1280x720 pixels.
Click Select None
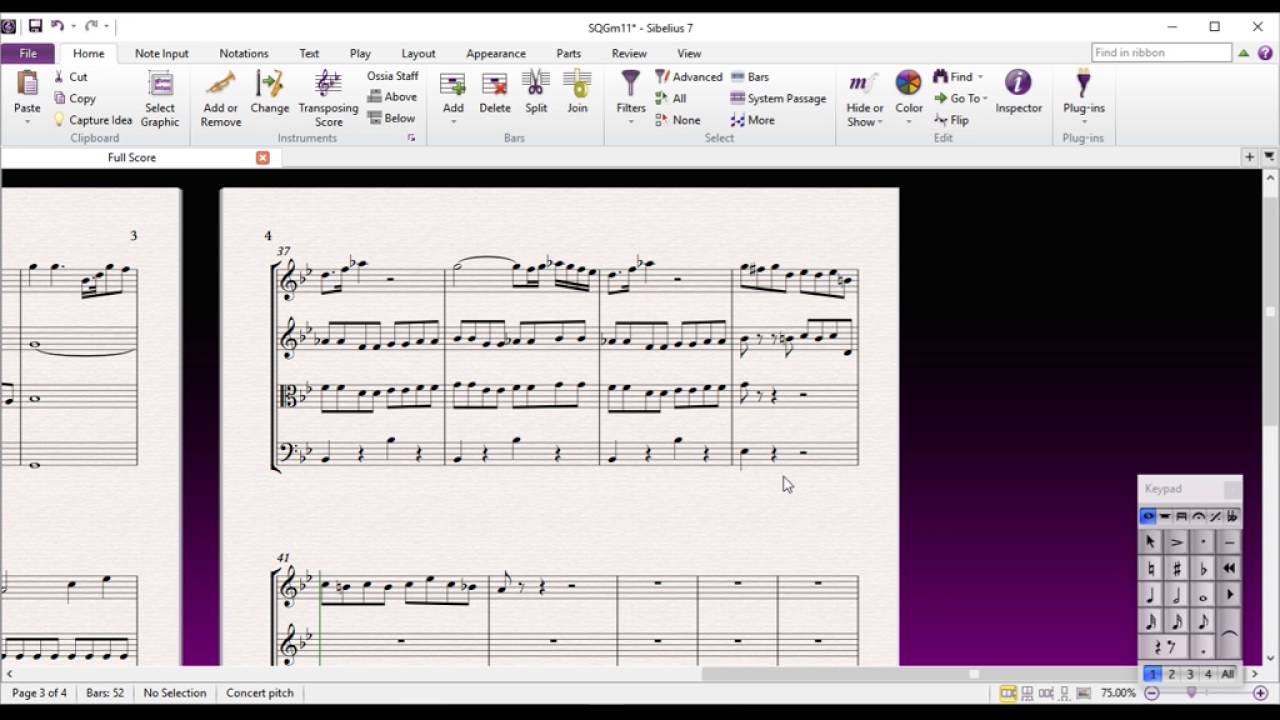677,120
